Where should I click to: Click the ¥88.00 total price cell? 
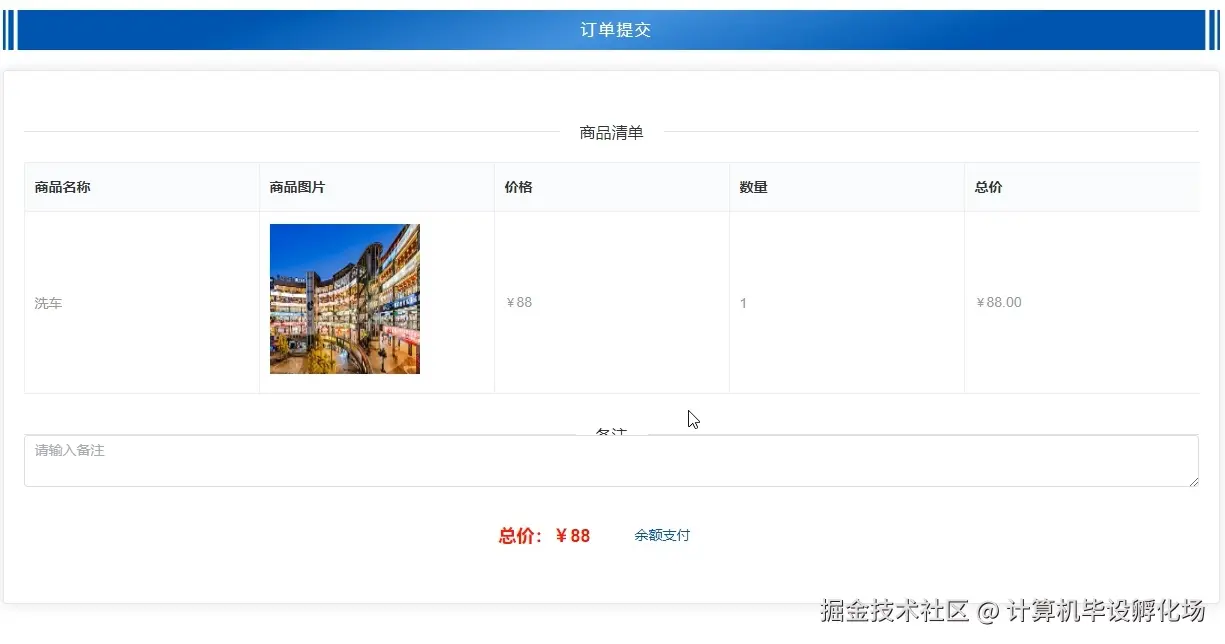(999, 303)
